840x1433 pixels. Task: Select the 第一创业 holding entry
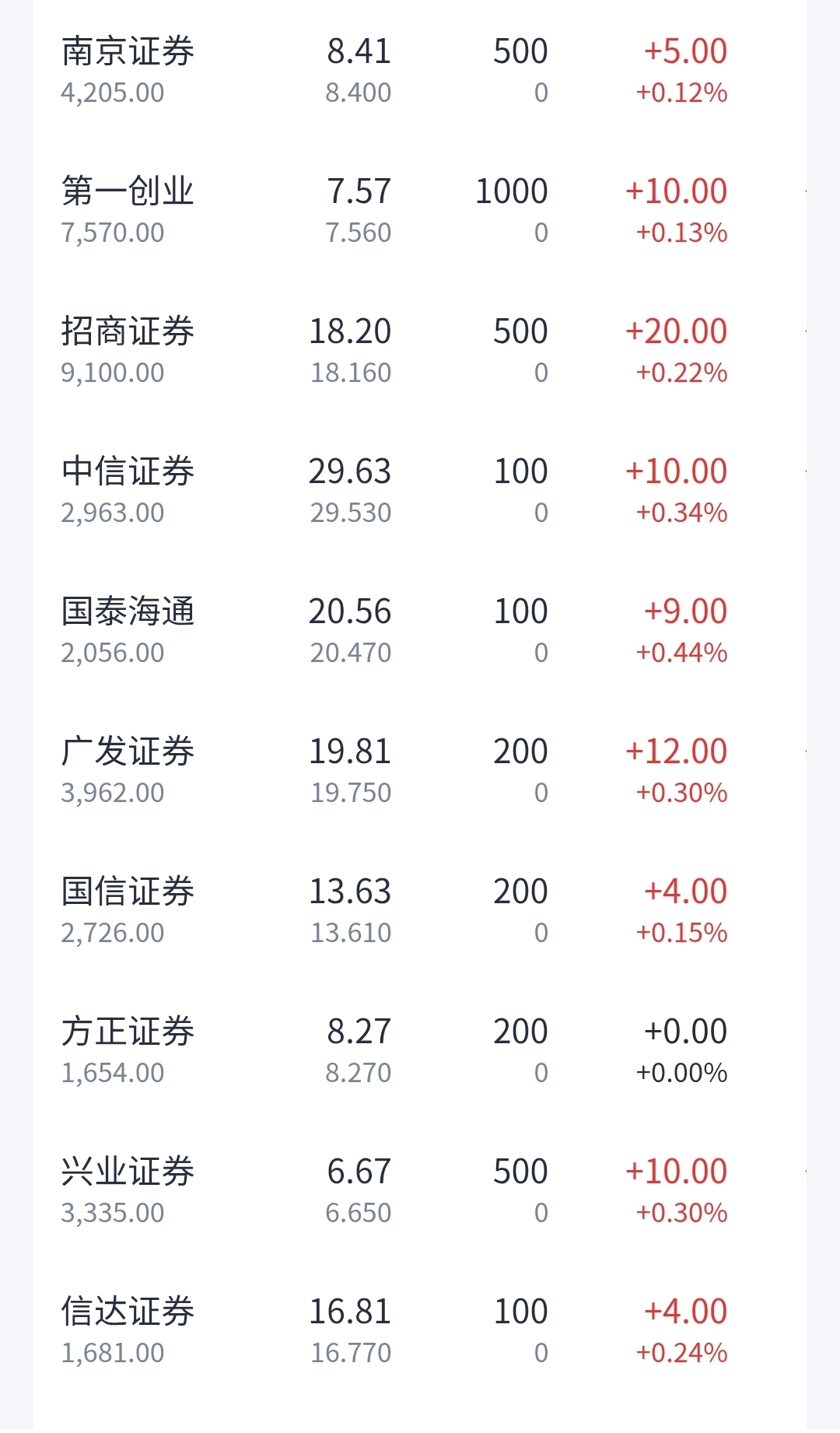pyautogui.click(x=420, y=210)
